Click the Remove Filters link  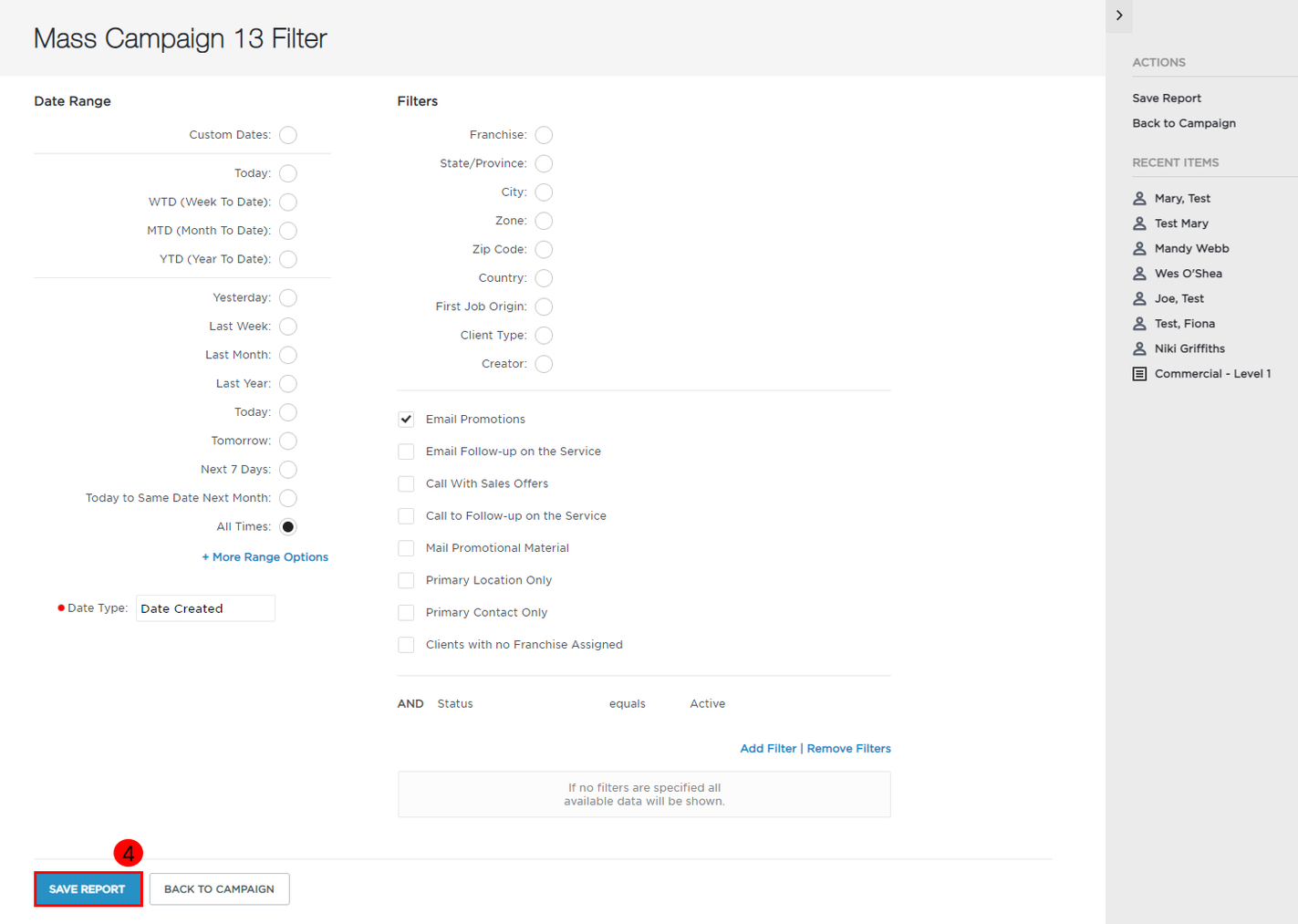[x=848, y=749]
